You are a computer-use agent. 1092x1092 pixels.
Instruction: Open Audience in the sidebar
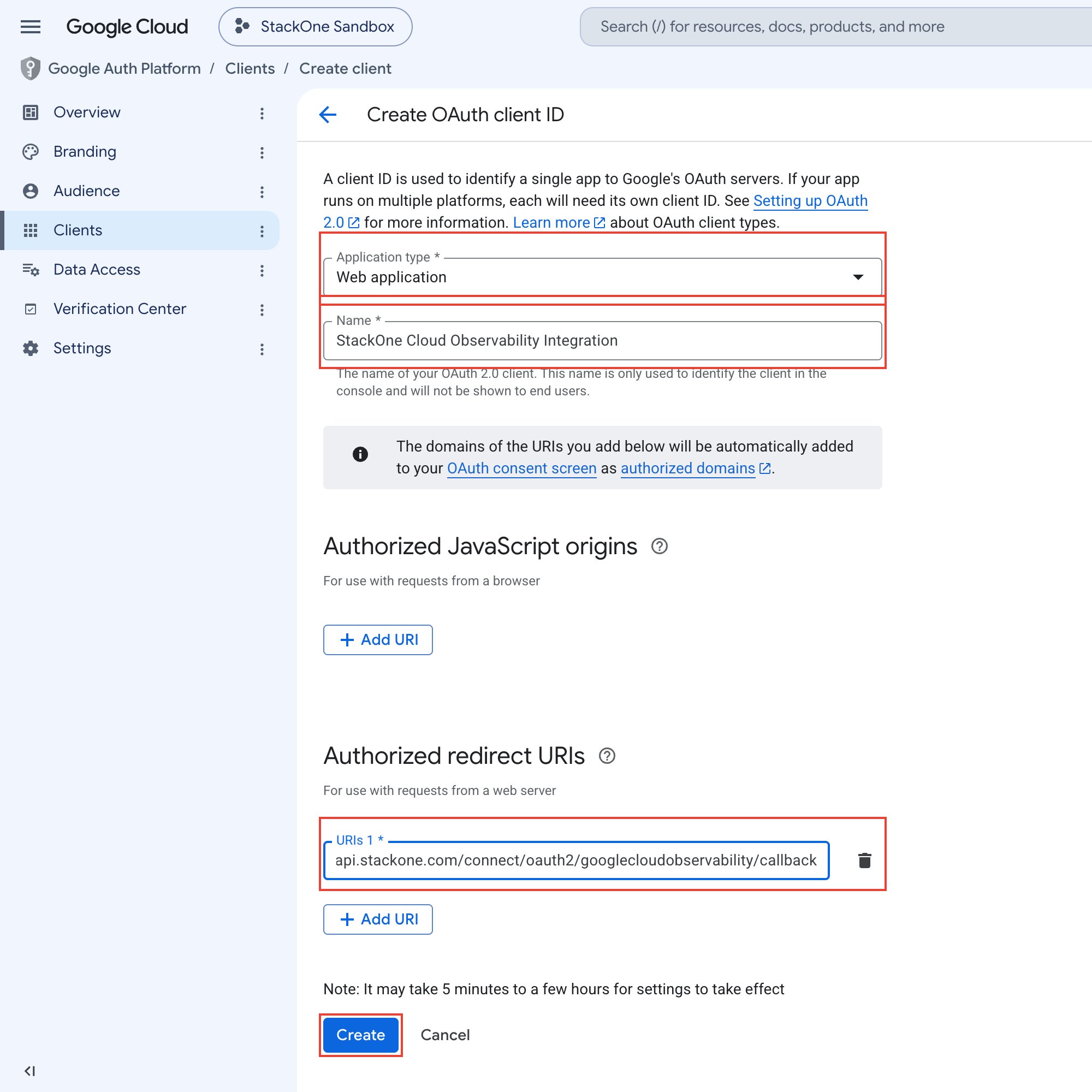tap(140, 191)
